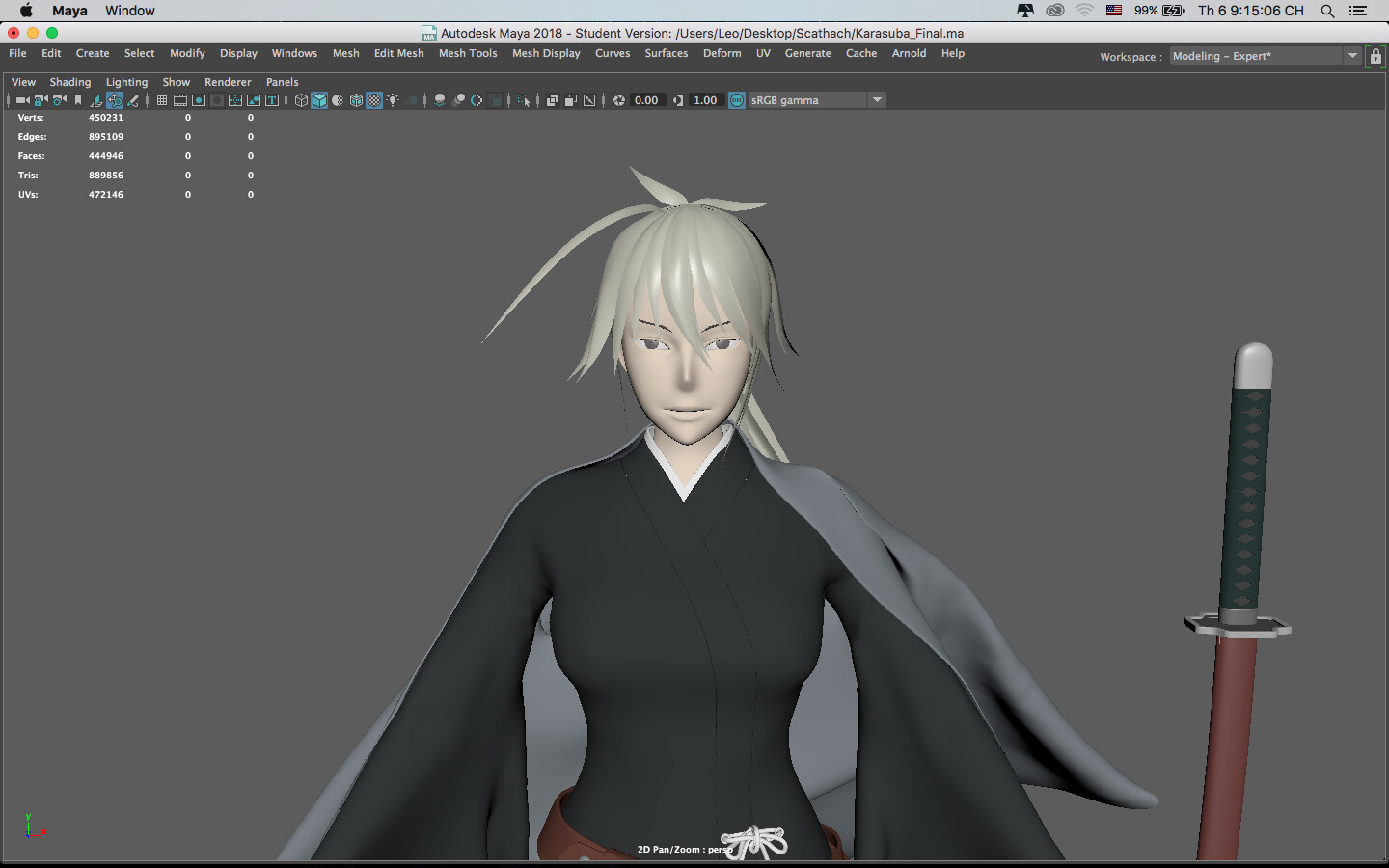Open macOS Notification Center icon
The width and height of the screenshot is (1389, 868).
click(1358, 11)
